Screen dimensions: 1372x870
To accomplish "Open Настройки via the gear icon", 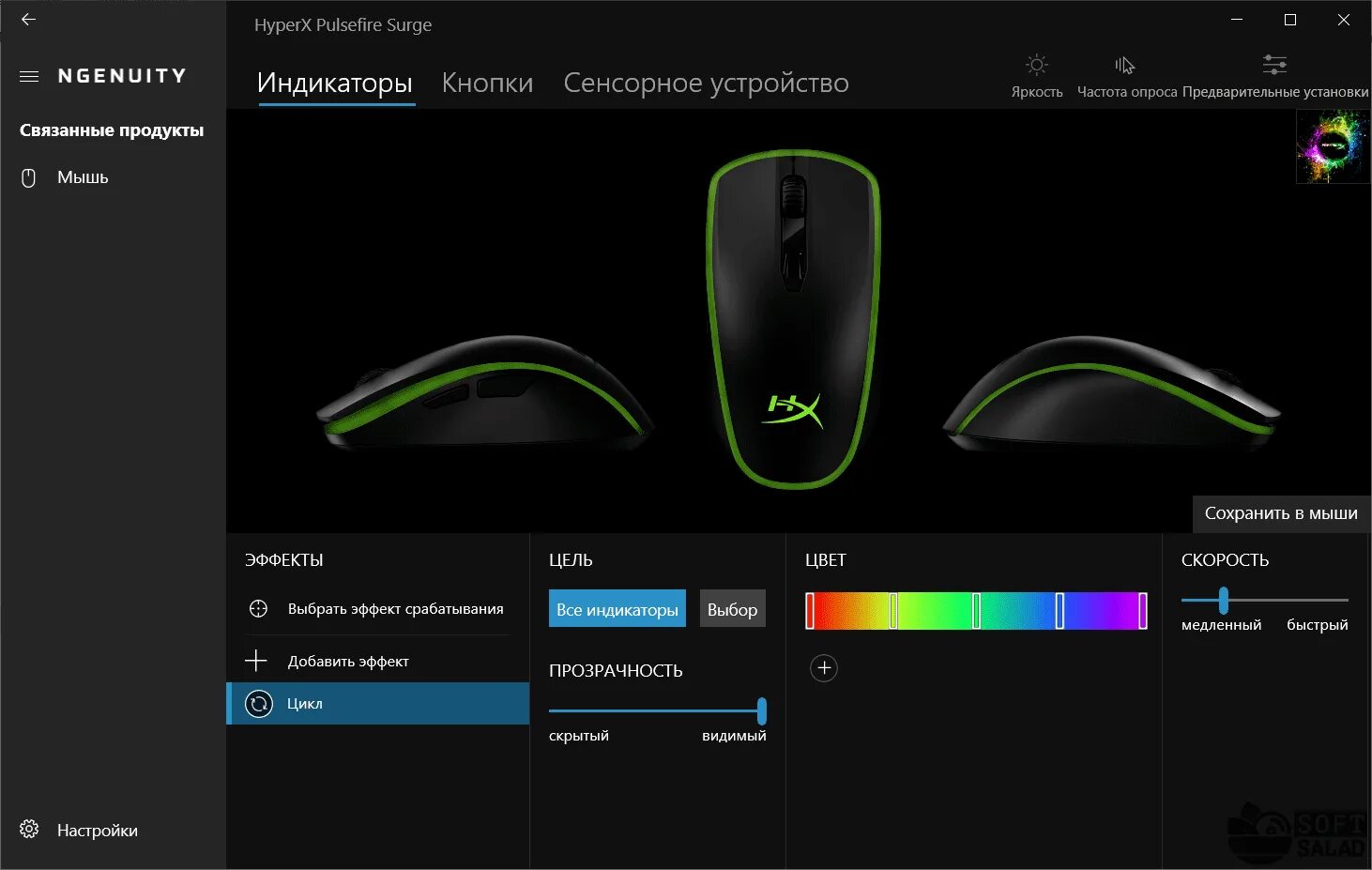I will [29, 830].
